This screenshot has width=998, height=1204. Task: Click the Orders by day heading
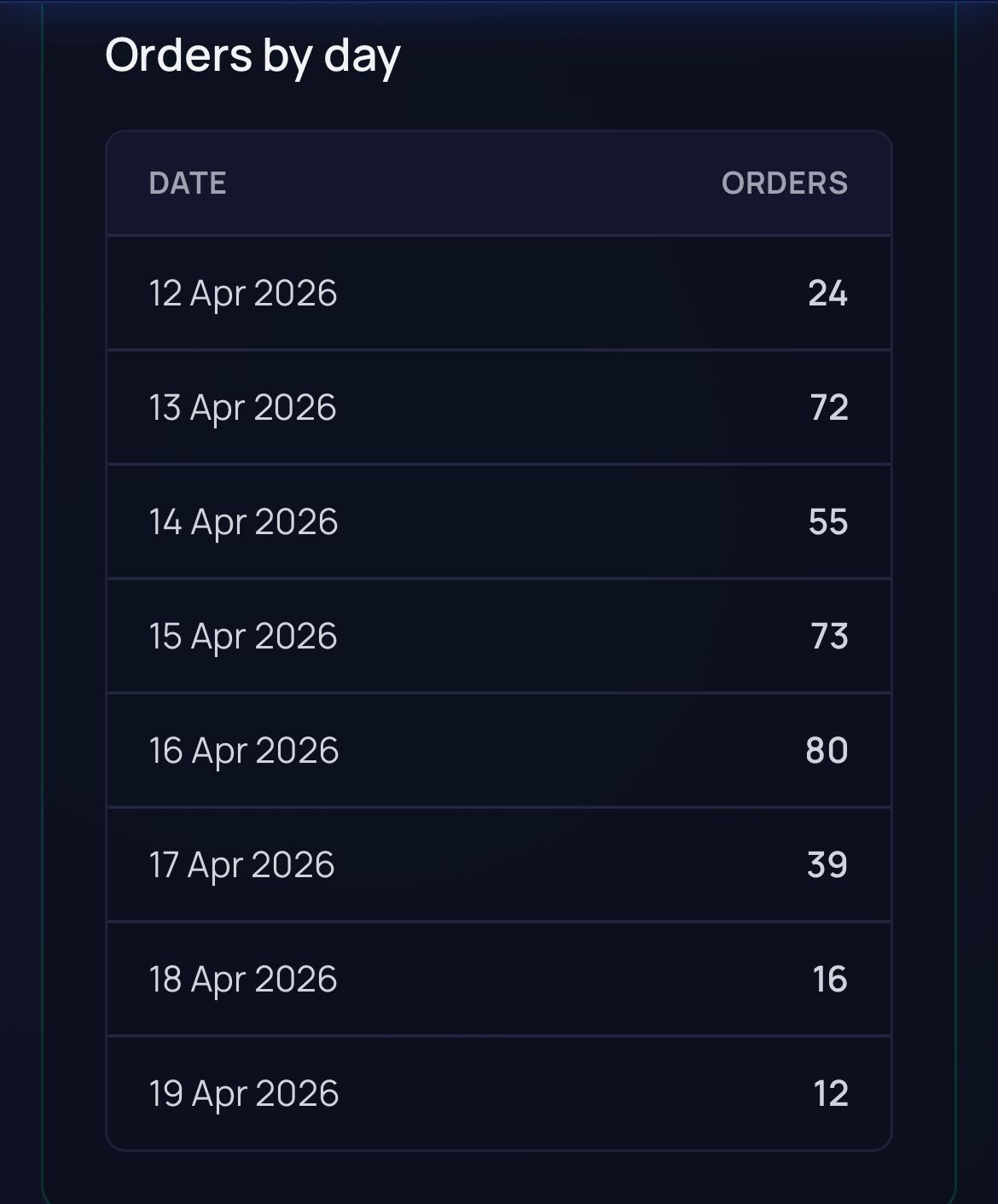(253, 56)
